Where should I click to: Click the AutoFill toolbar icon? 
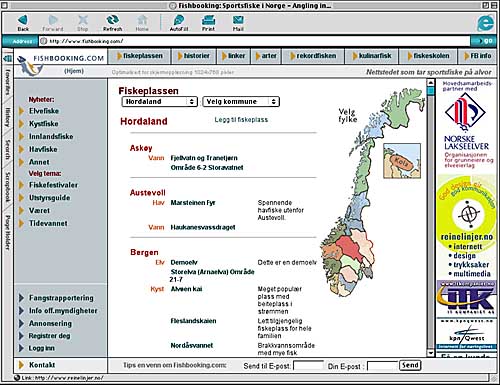pyautogui.click(x=179, y=20)
